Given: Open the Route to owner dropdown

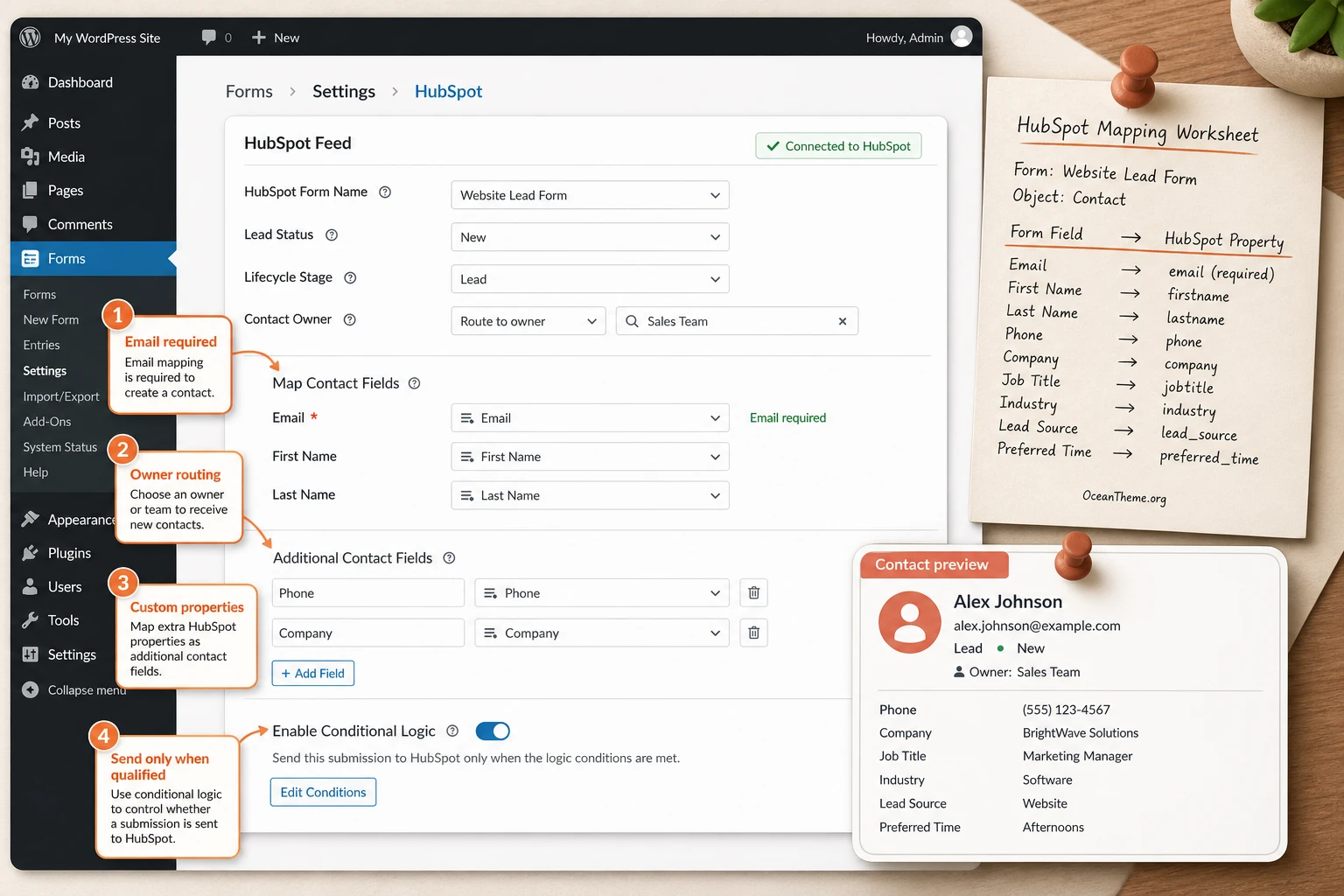Looking at the screenshot, I should click(528, 321).
